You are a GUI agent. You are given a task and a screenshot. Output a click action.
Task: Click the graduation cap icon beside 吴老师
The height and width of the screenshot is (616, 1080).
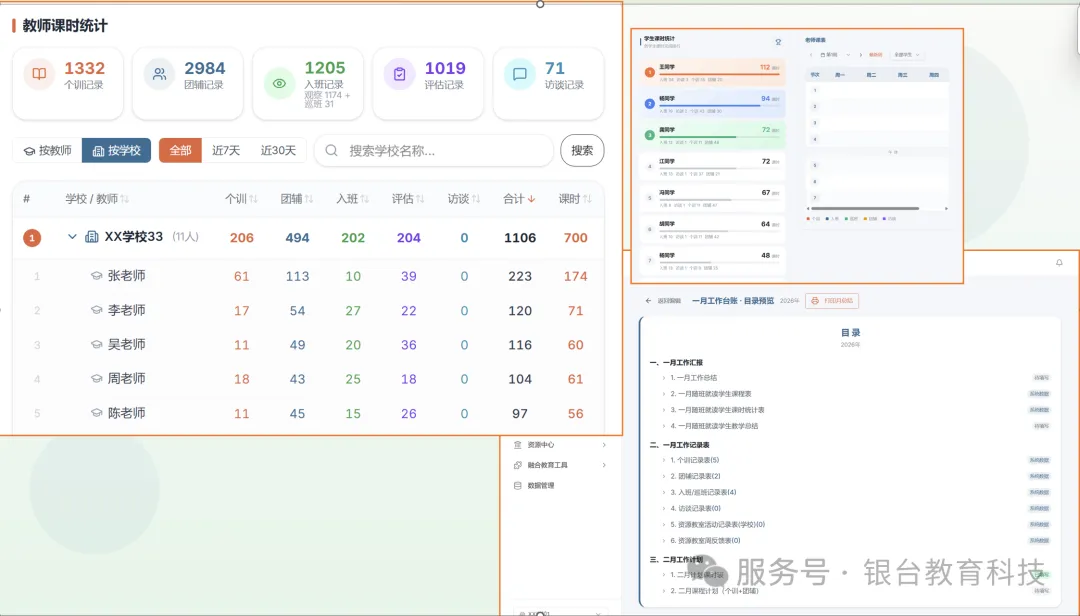point(96,345)
